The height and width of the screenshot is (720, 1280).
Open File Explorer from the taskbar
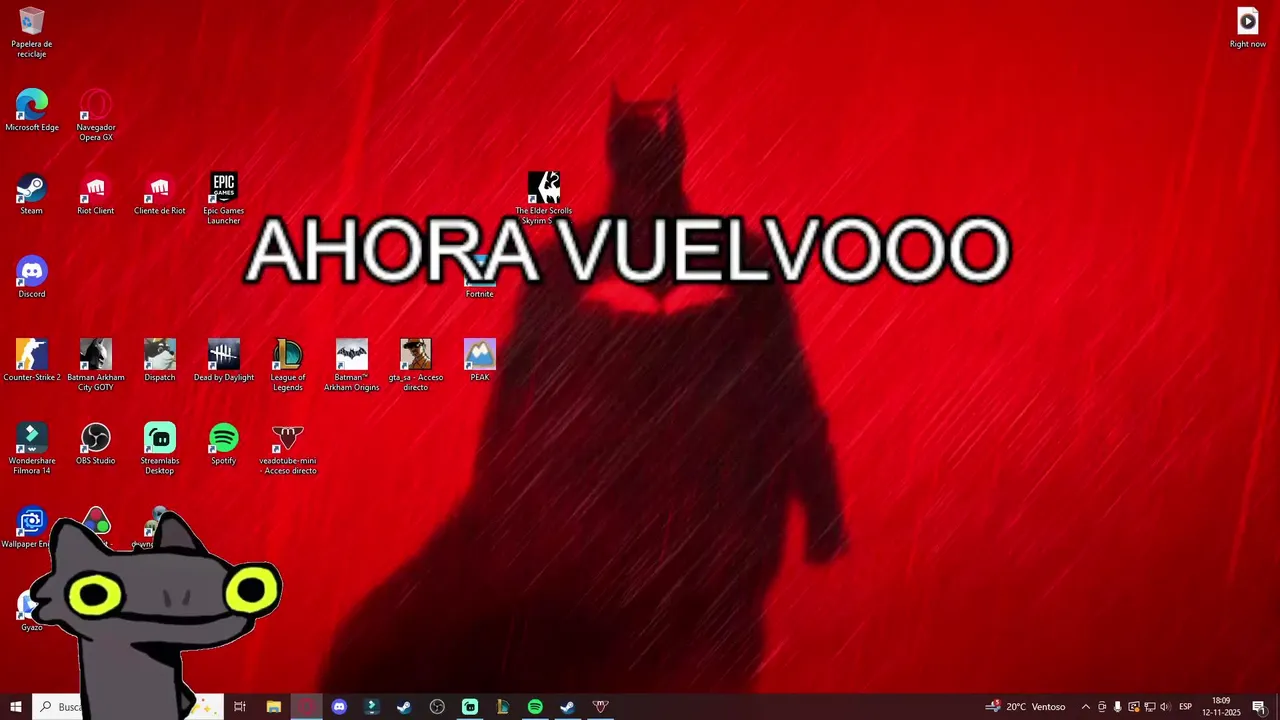coord(274,707)
